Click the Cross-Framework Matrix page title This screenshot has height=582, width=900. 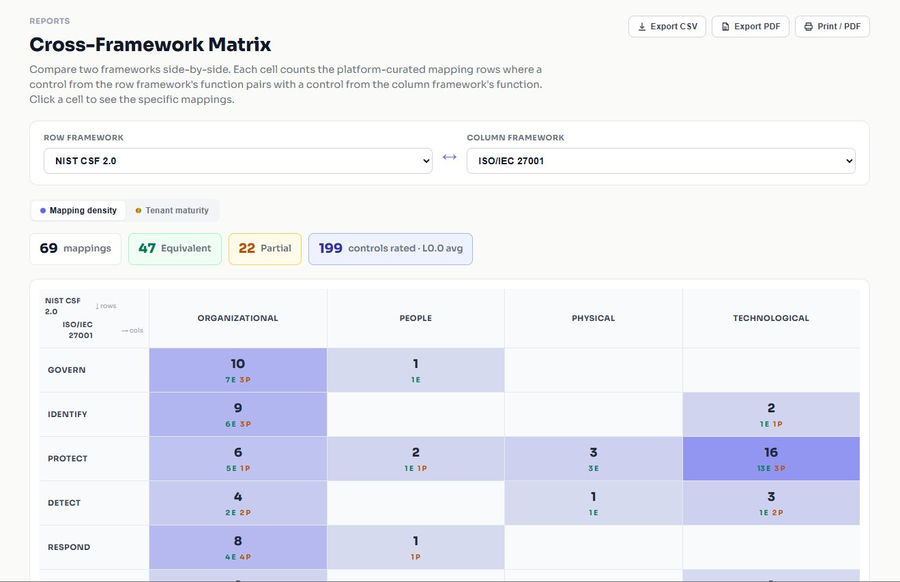coord(150,44)
